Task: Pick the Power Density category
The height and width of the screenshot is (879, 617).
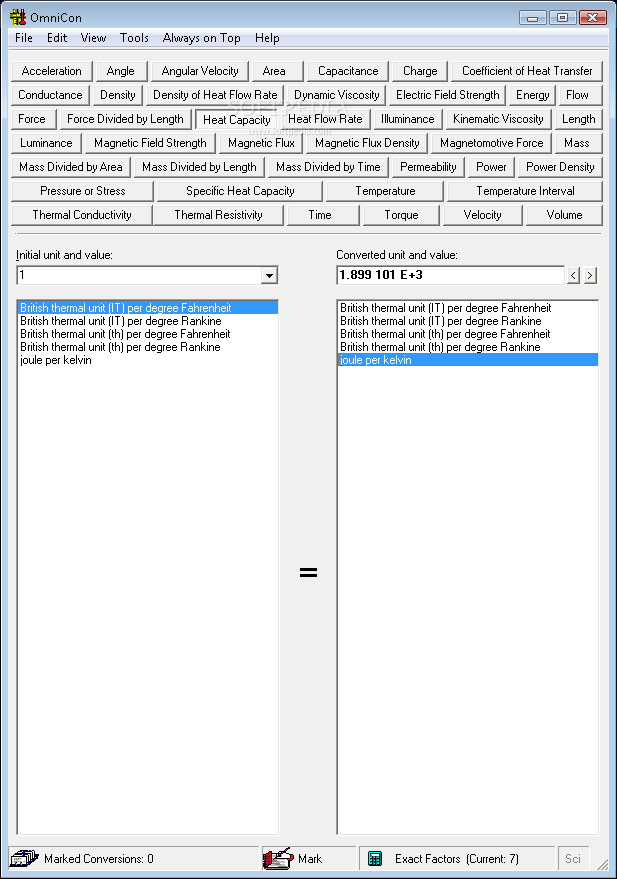Action: pos(560,168)
